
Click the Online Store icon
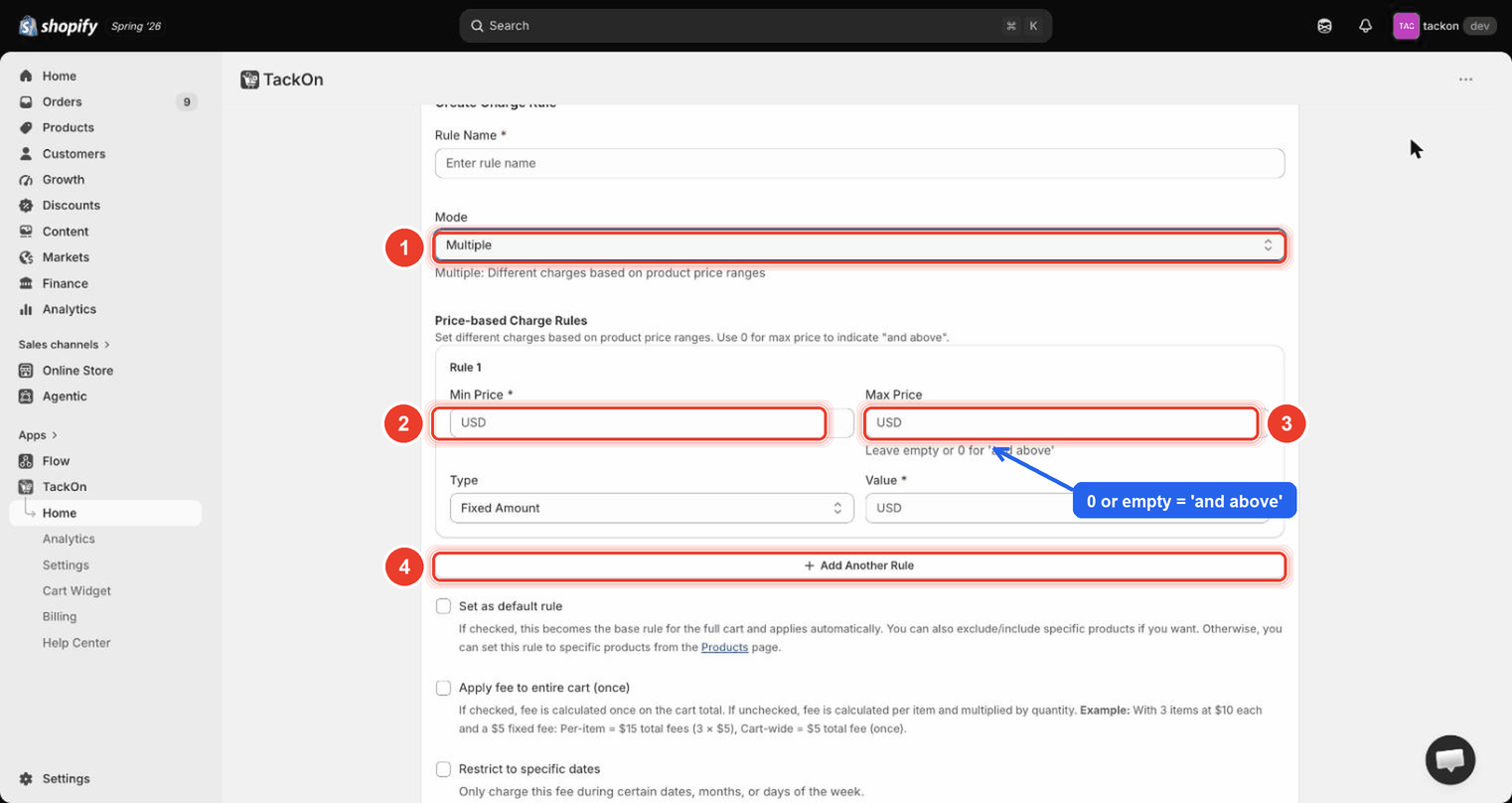pos(26,371)
